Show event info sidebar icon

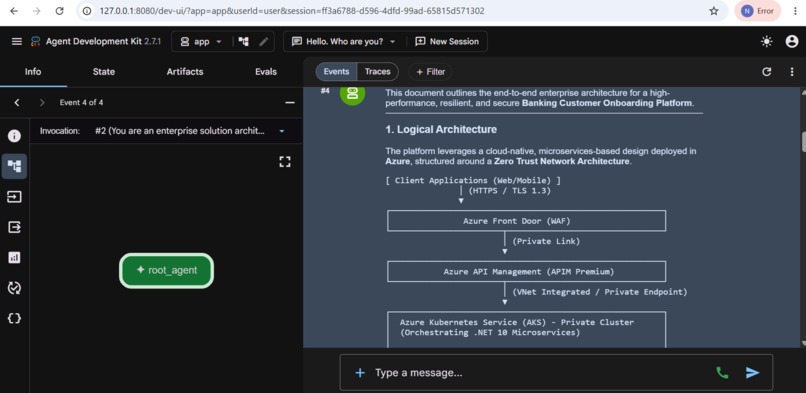pyautogui.click(x=14, y=136)
